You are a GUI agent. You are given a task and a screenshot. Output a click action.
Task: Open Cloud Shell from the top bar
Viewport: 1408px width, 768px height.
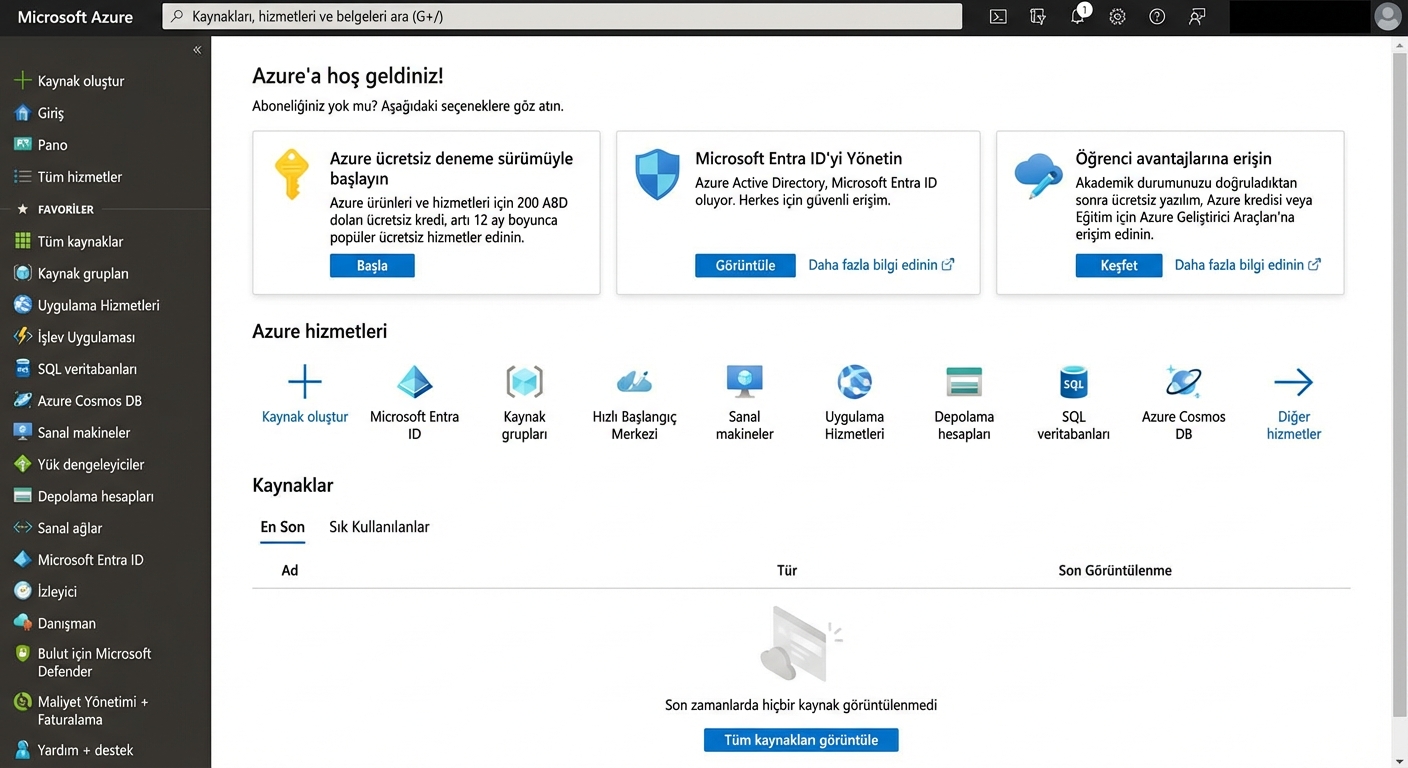pyautogui.click(x=997, y=16)
